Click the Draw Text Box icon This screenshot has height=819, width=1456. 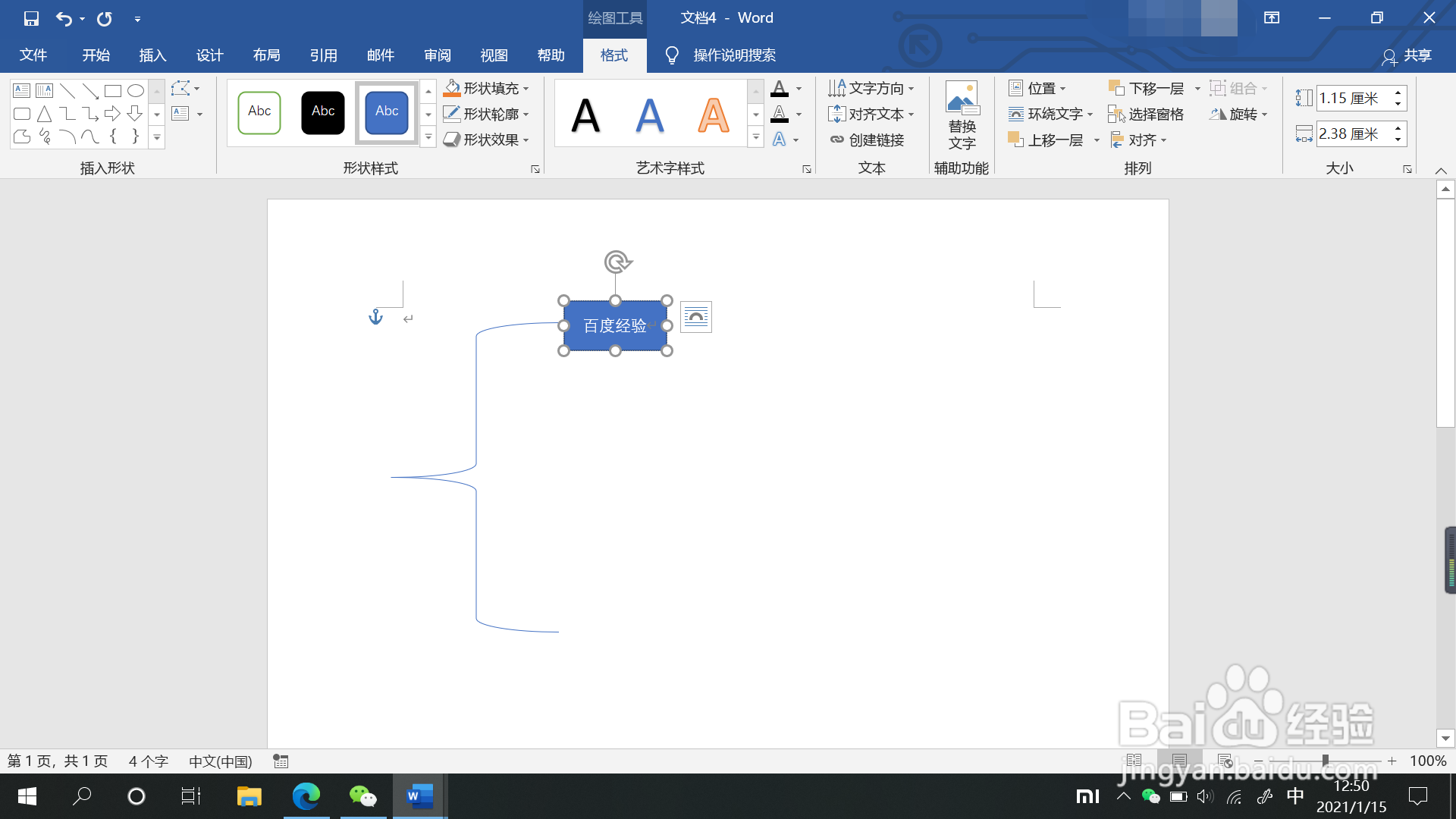pos(180,114)
